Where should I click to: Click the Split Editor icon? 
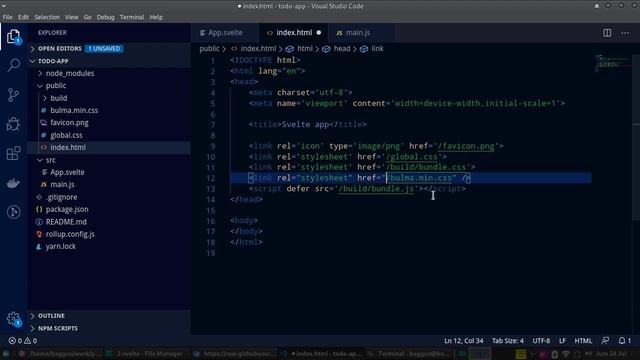[607, 33]
